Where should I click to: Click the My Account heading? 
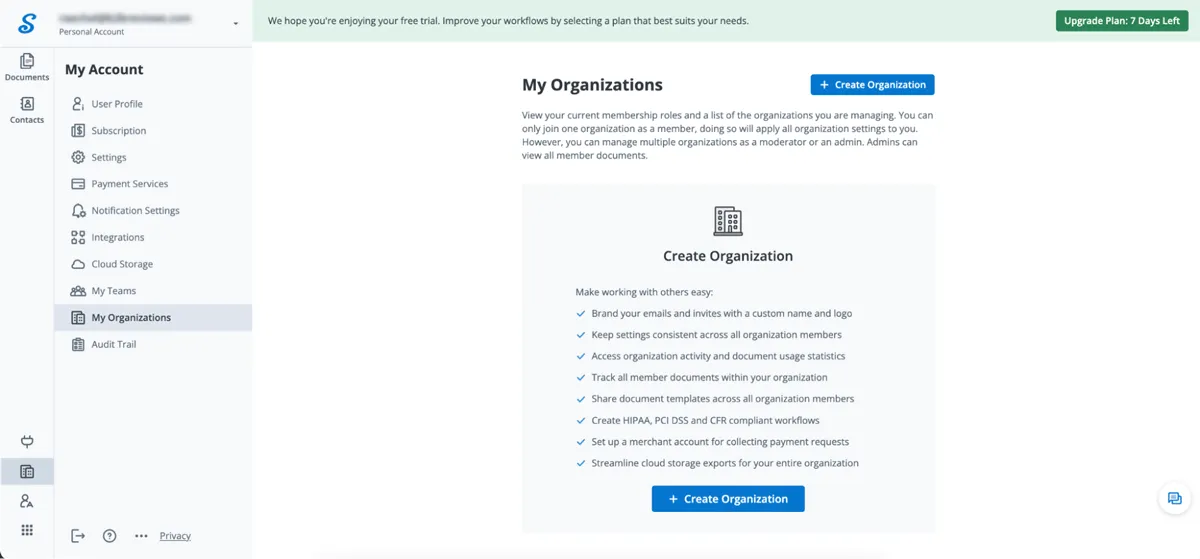pyautogui.click(x=104, y=70)
